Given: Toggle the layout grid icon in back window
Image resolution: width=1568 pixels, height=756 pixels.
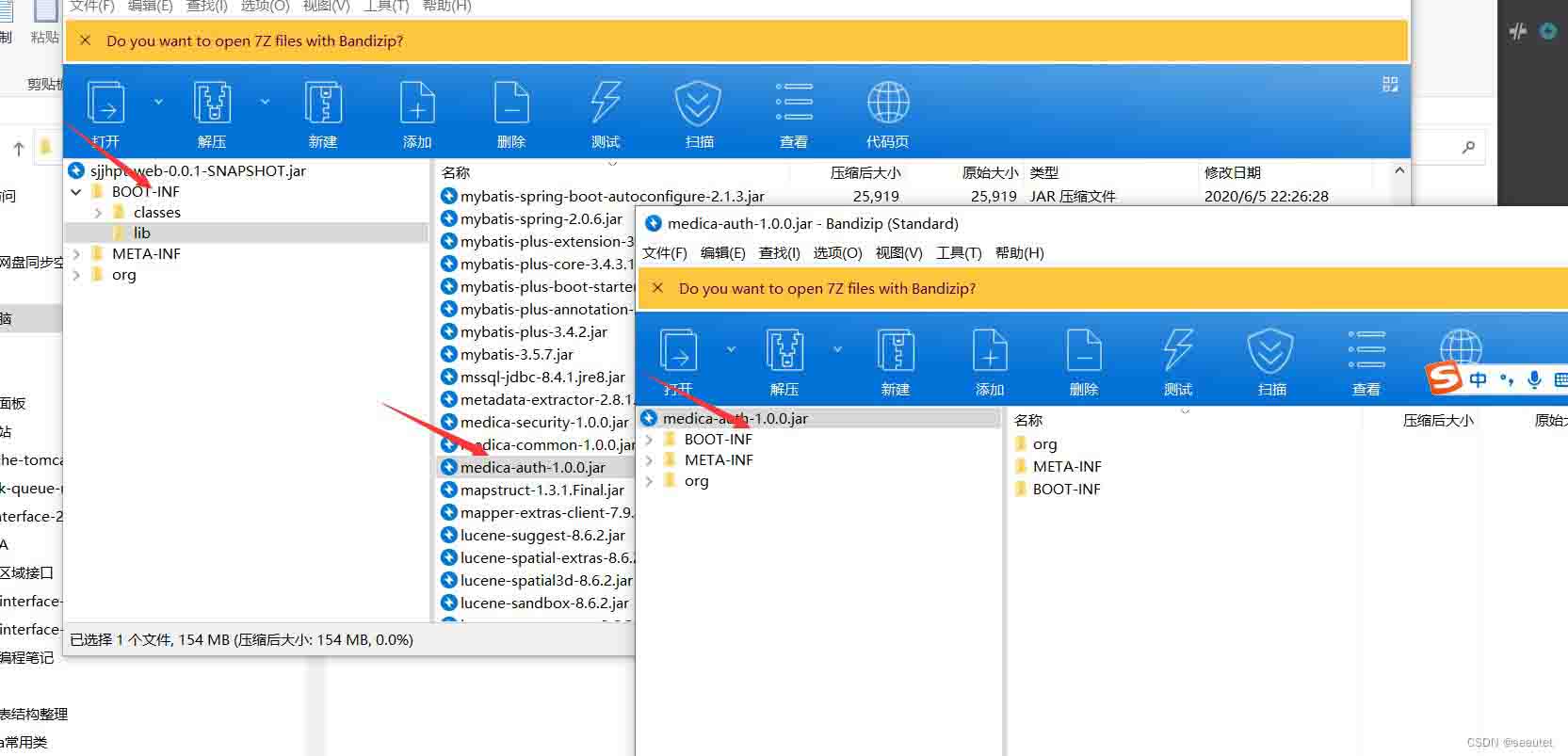Looking at the screenshot, I should pyautogui.click(x=1390, y=84).
